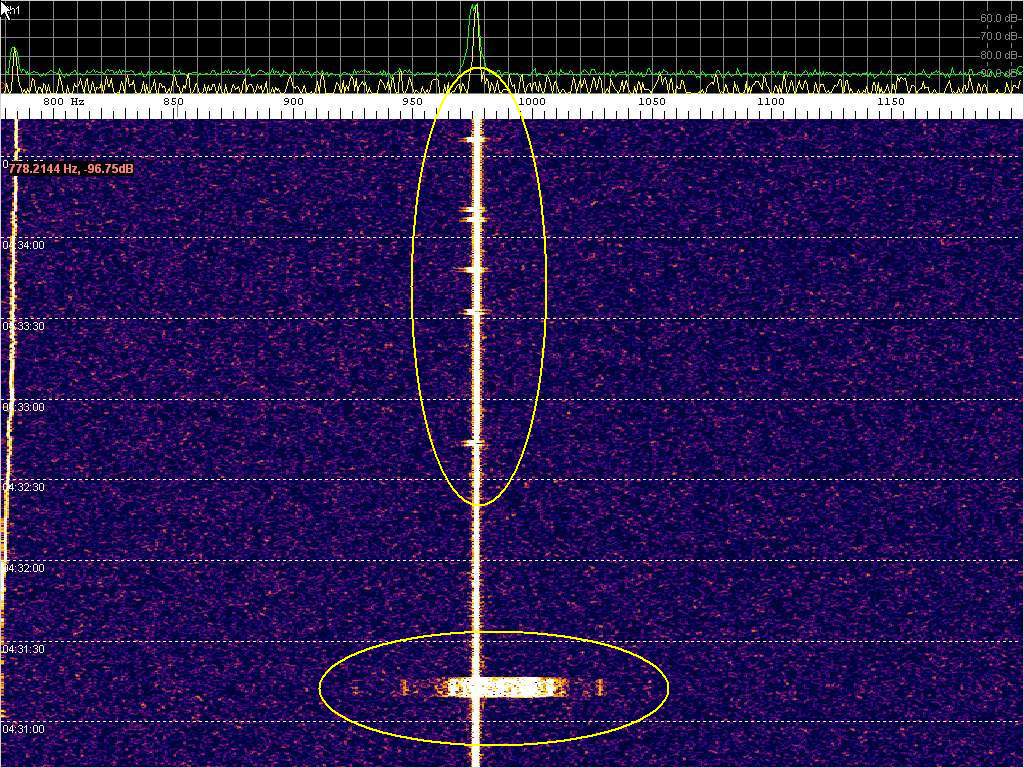Click the 04:31:00 time label

23,729
